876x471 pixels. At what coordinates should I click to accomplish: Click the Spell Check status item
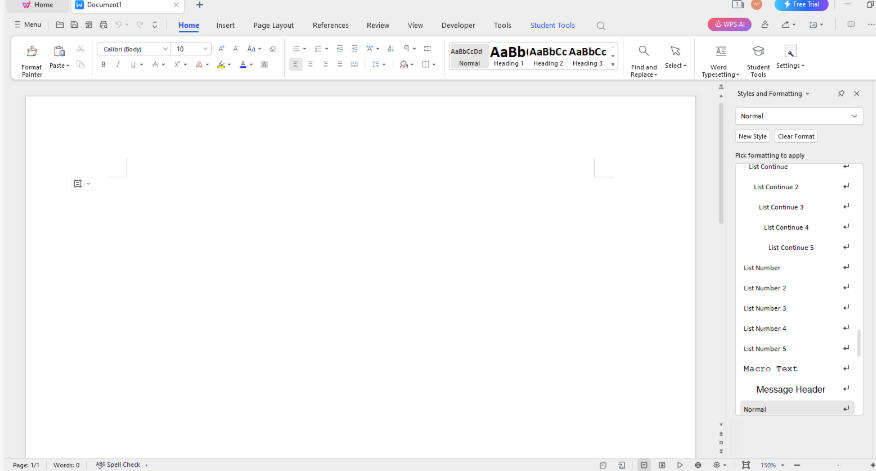click(x=118, y=465)
